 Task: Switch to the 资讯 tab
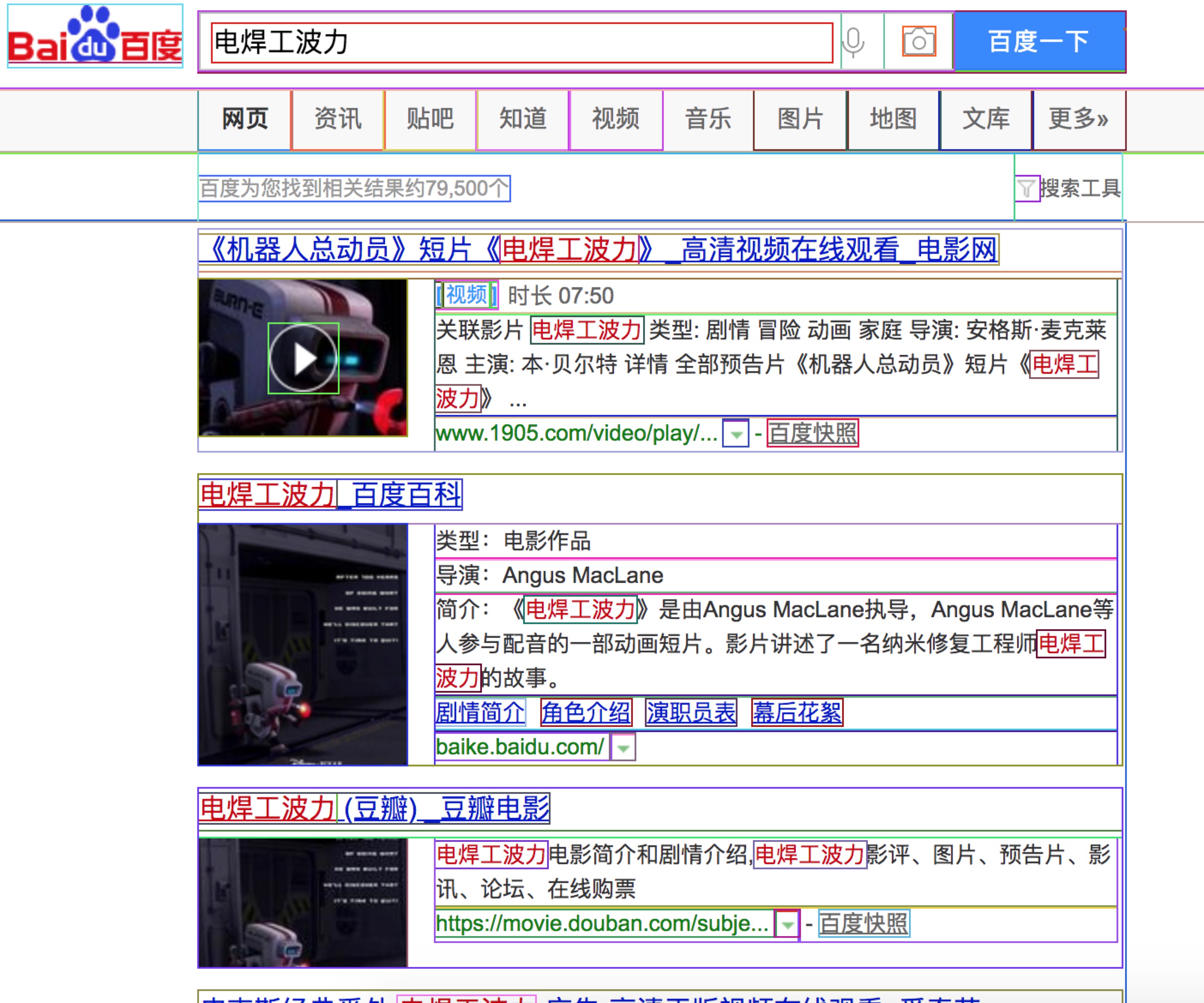click(x=338, y=120)
